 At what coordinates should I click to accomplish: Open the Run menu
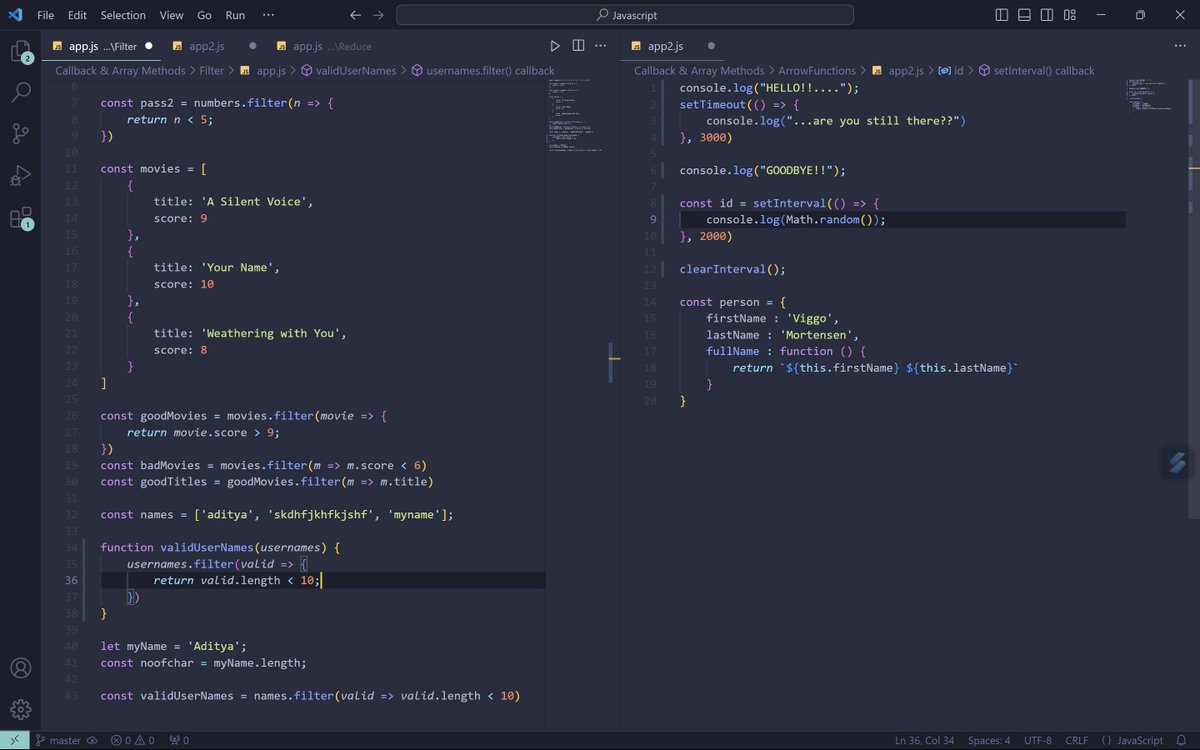coord(235,15)
